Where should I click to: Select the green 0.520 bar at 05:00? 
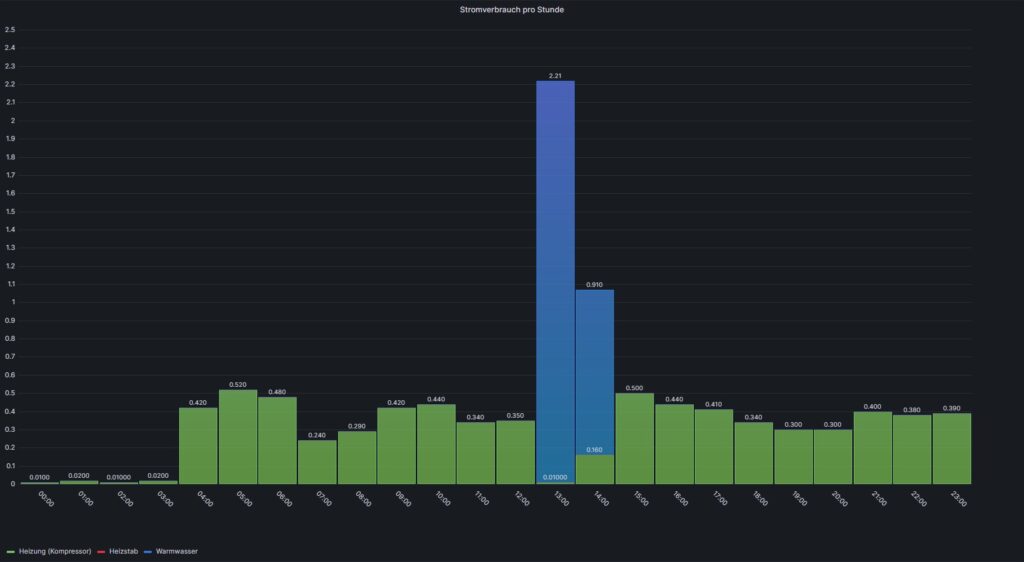click(238, 437)
